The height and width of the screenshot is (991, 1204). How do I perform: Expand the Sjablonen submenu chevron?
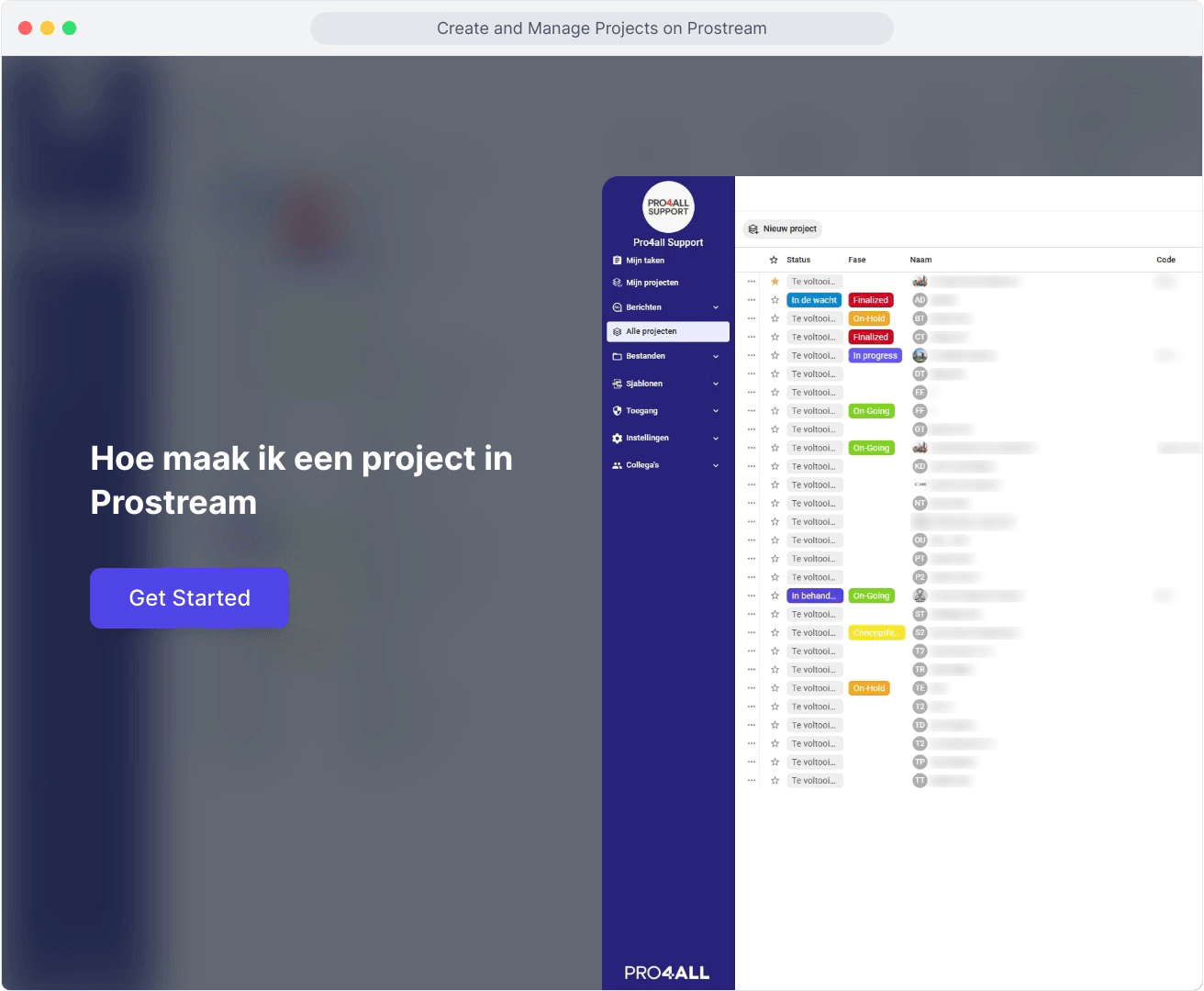tap(716, 384)
